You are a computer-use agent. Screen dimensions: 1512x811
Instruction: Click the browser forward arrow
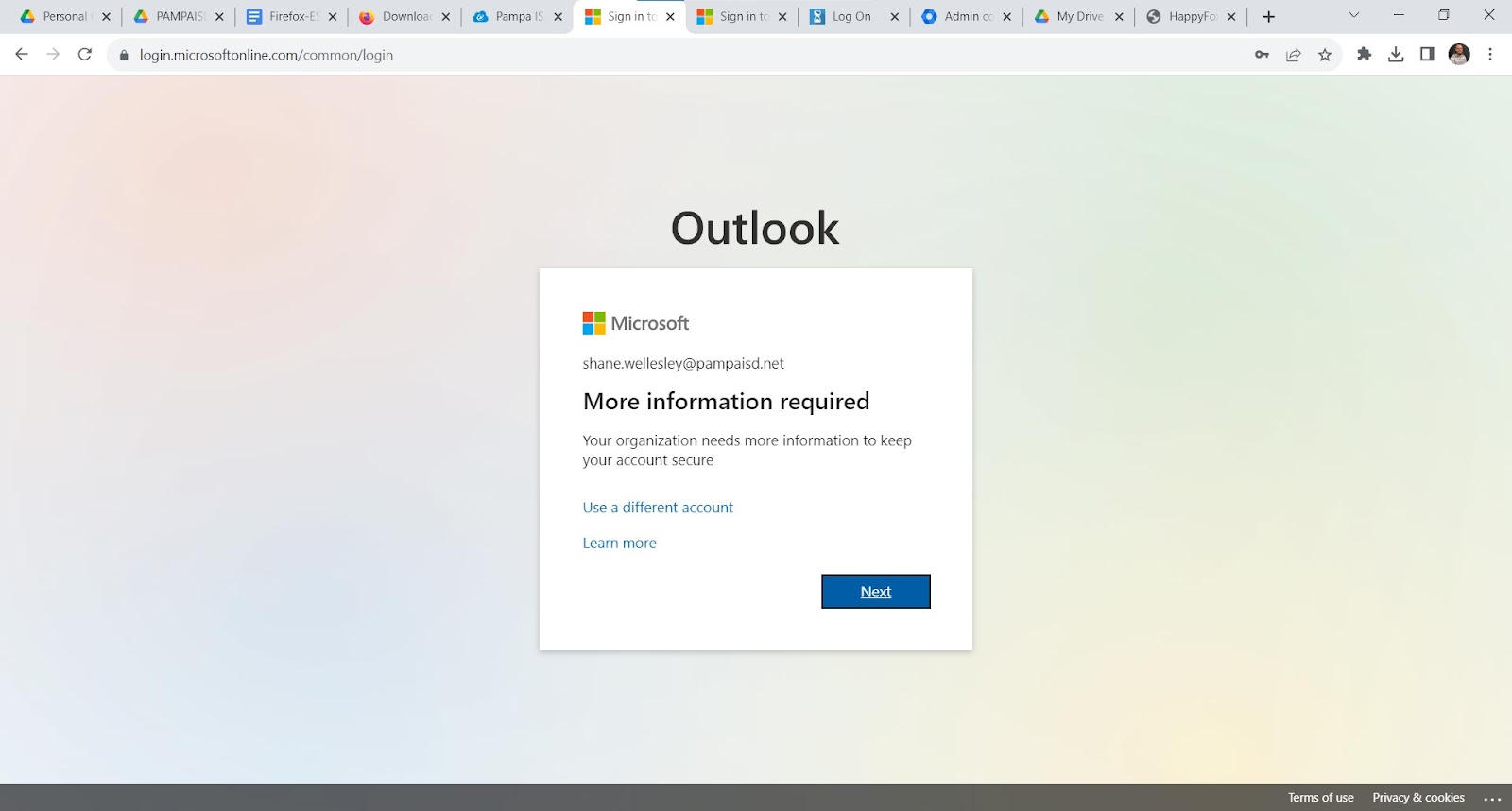53,55
